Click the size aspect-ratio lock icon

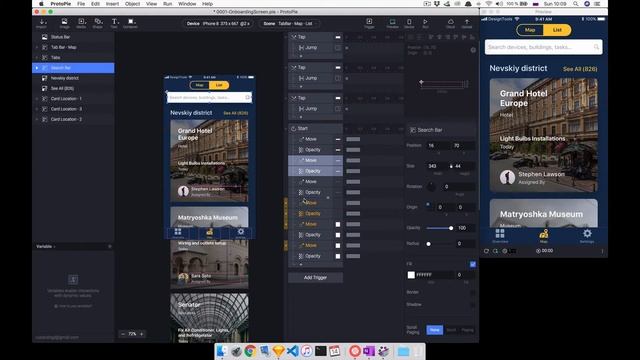[x=451, y=166]
